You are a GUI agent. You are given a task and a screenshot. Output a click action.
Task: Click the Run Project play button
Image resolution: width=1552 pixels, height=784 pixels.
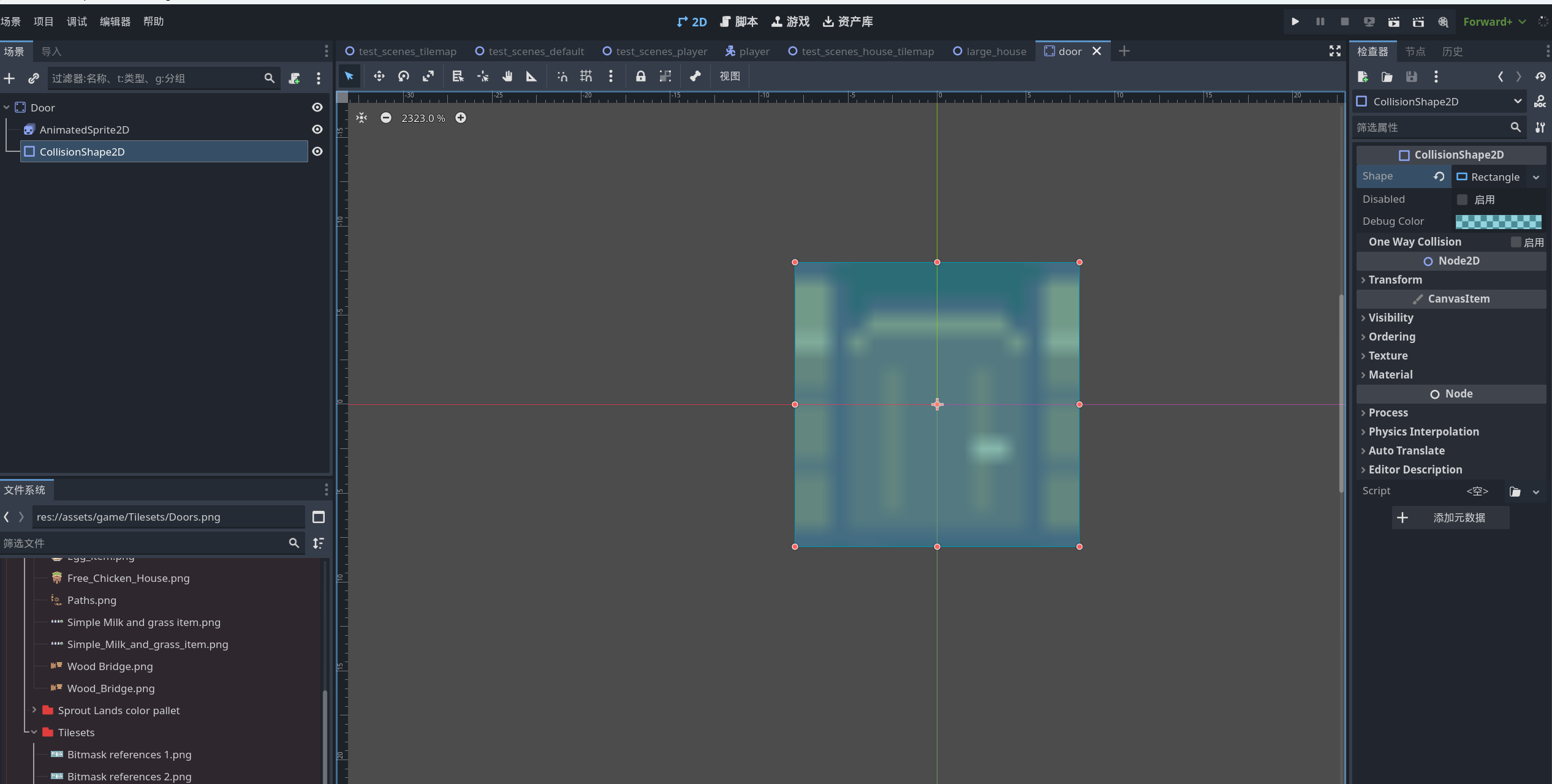pos(1295,21)
